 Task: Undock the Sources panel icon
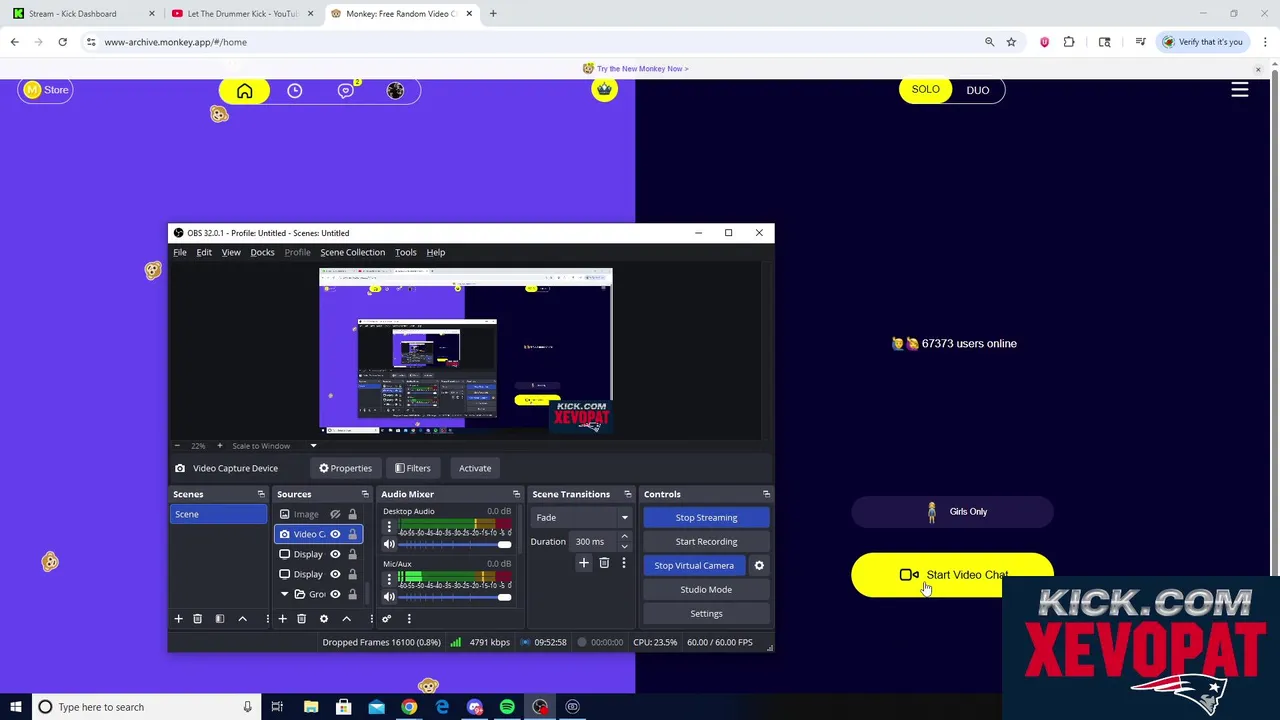[365, 494]
